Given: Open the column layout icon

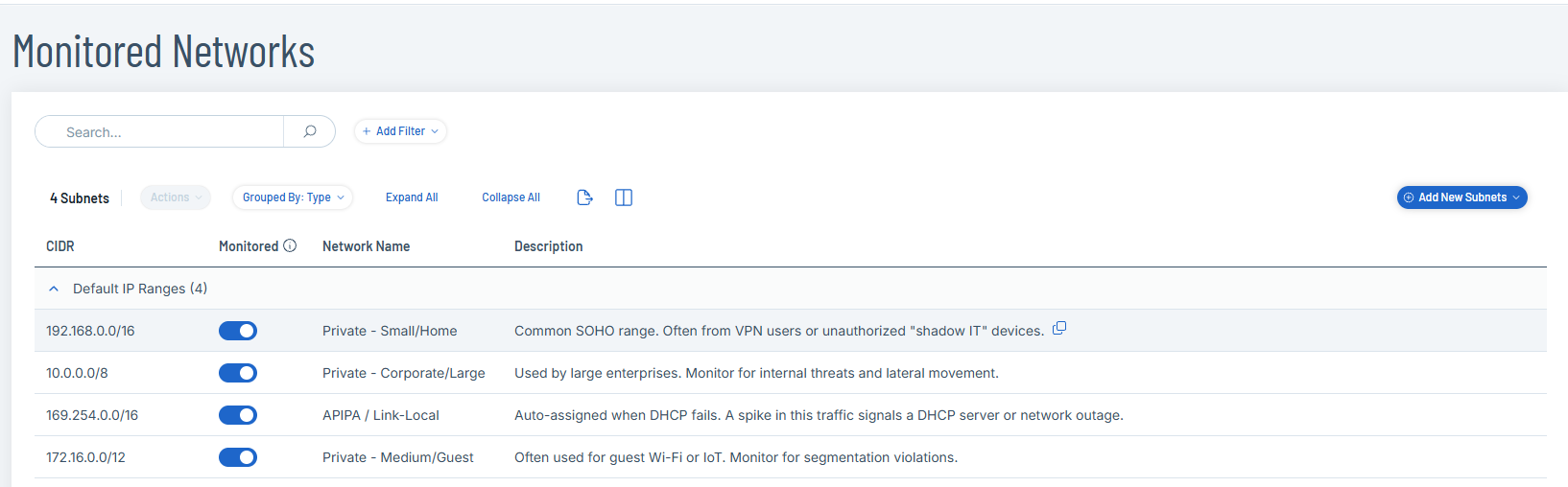Looking at the screenshot, I should [x=623, y=197].
